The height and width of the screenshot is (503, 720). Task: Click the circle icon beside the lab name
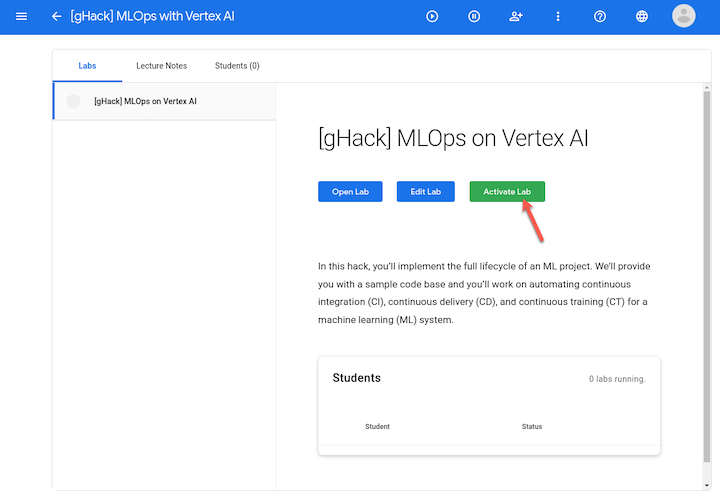pos(73,101)
